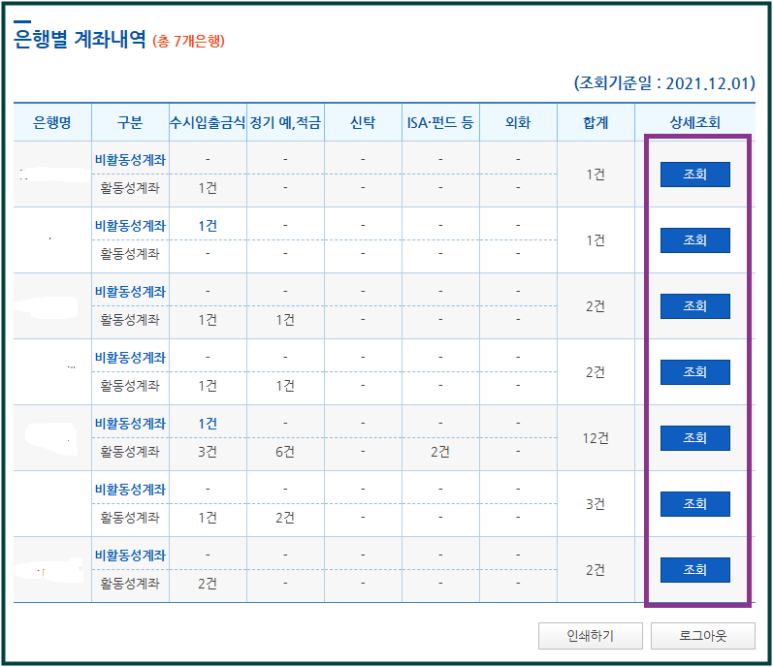
Task: Click the ISA·펀드 등 column header
Action: click(x=440, y=122)
